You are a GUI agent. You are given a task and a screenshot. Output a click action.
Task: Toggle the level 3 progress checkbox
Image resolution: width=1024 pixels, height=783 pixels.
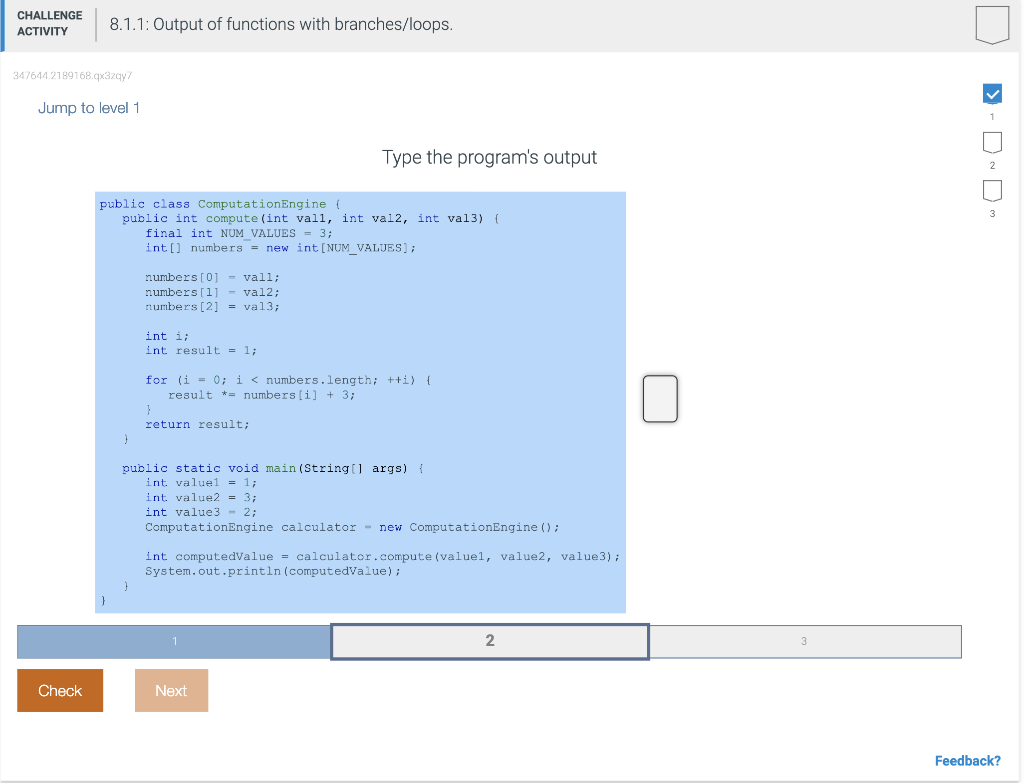click(x=992, y=192)
